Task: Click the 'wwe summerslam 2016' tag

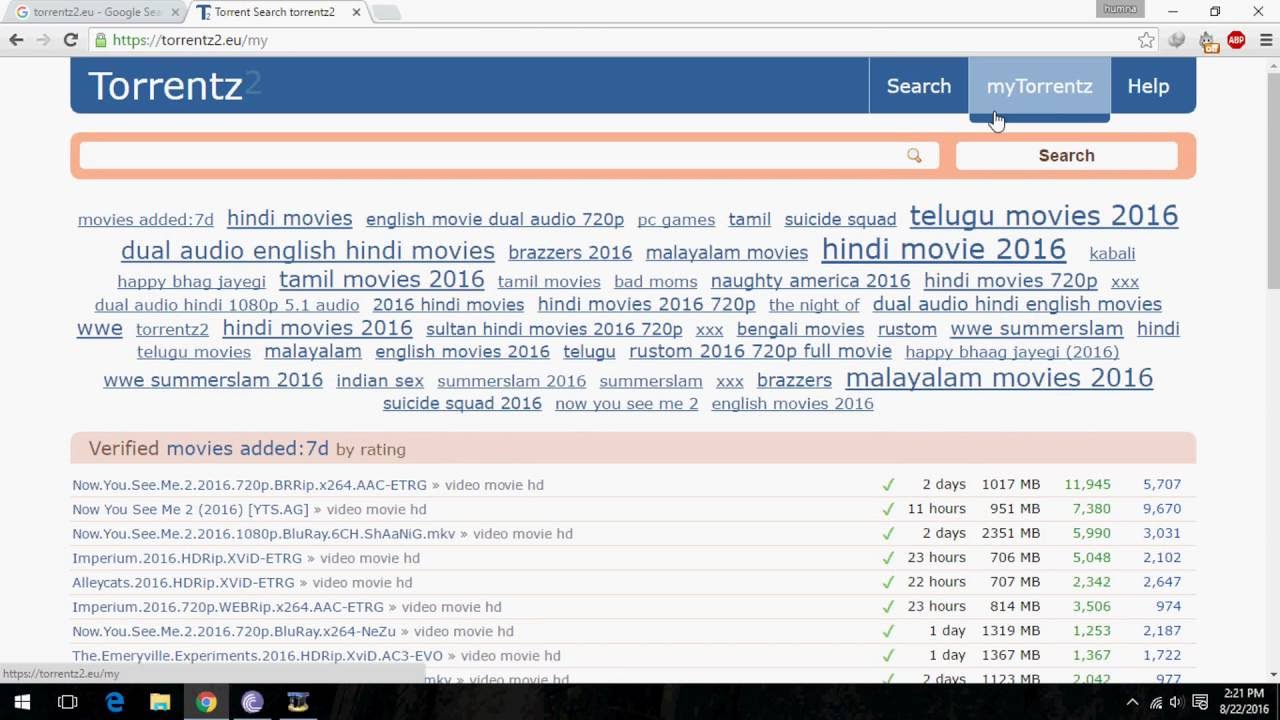Action: (x=213, y=380)
